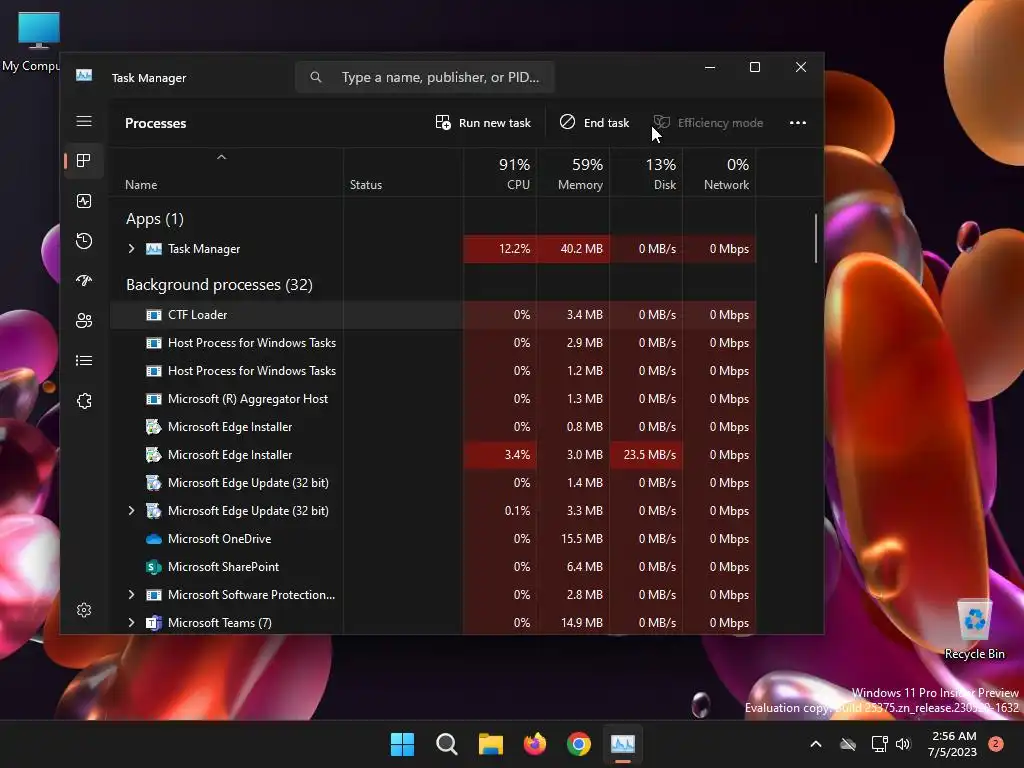Open the Details sidebar icon
This screenshot has width=1024, height=768.
pos(84,360)
